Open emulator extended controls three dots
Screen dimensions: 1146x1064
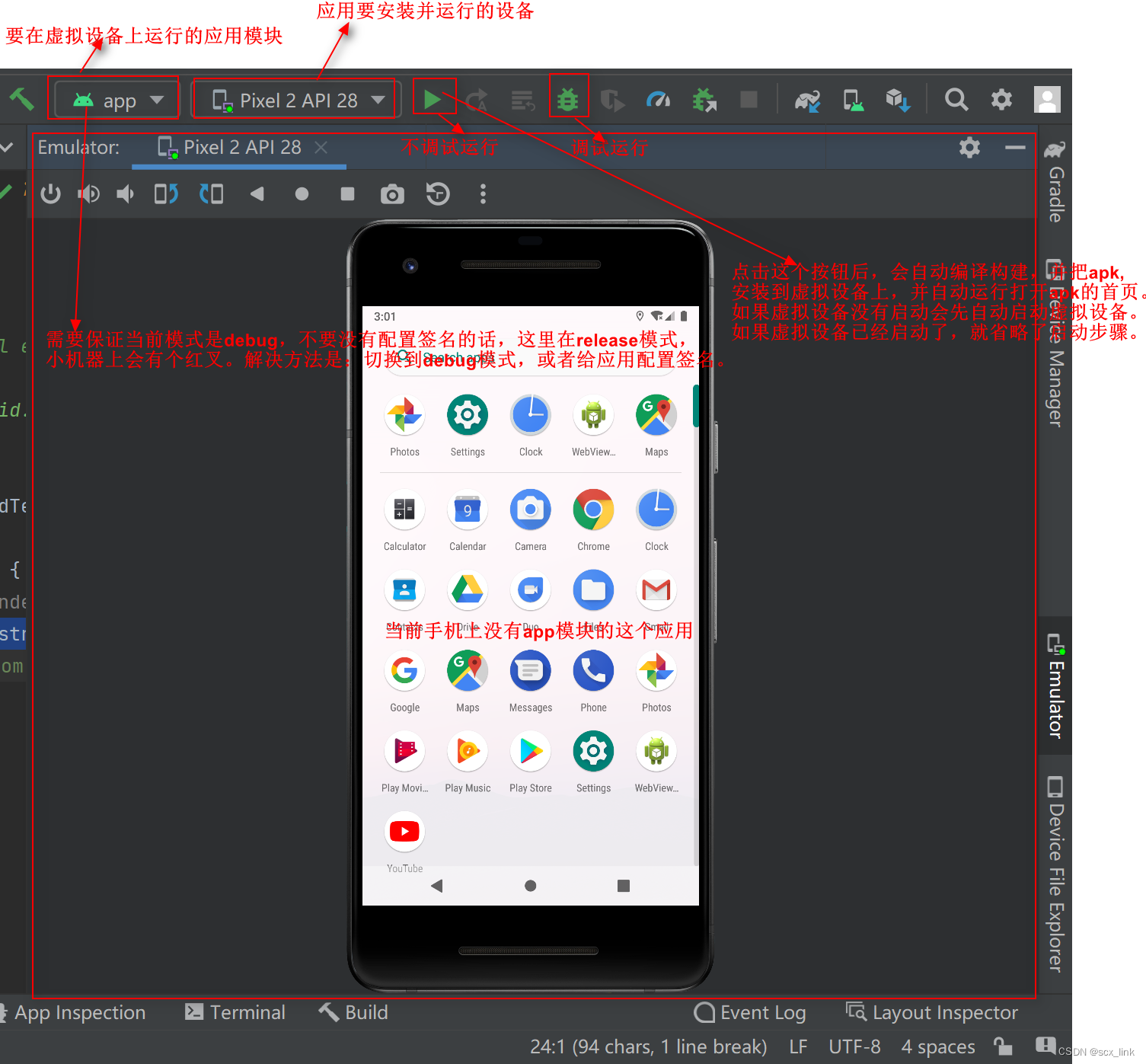click(483, 194)
